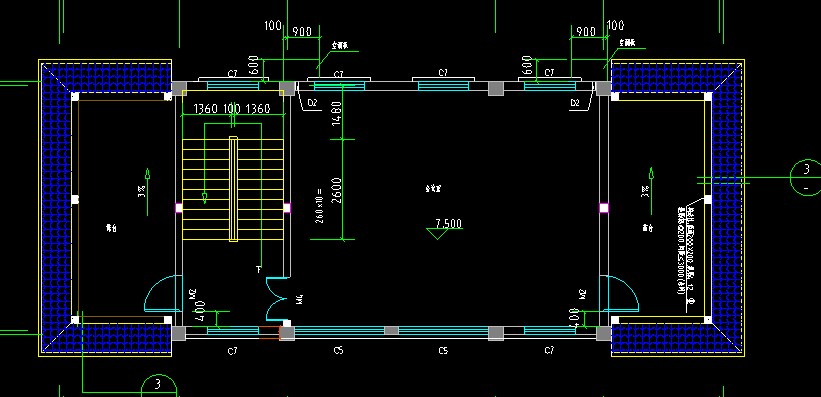Click the 3% slope arrow on left terrace
The image size is (821, 397).
tap(147, 191)
